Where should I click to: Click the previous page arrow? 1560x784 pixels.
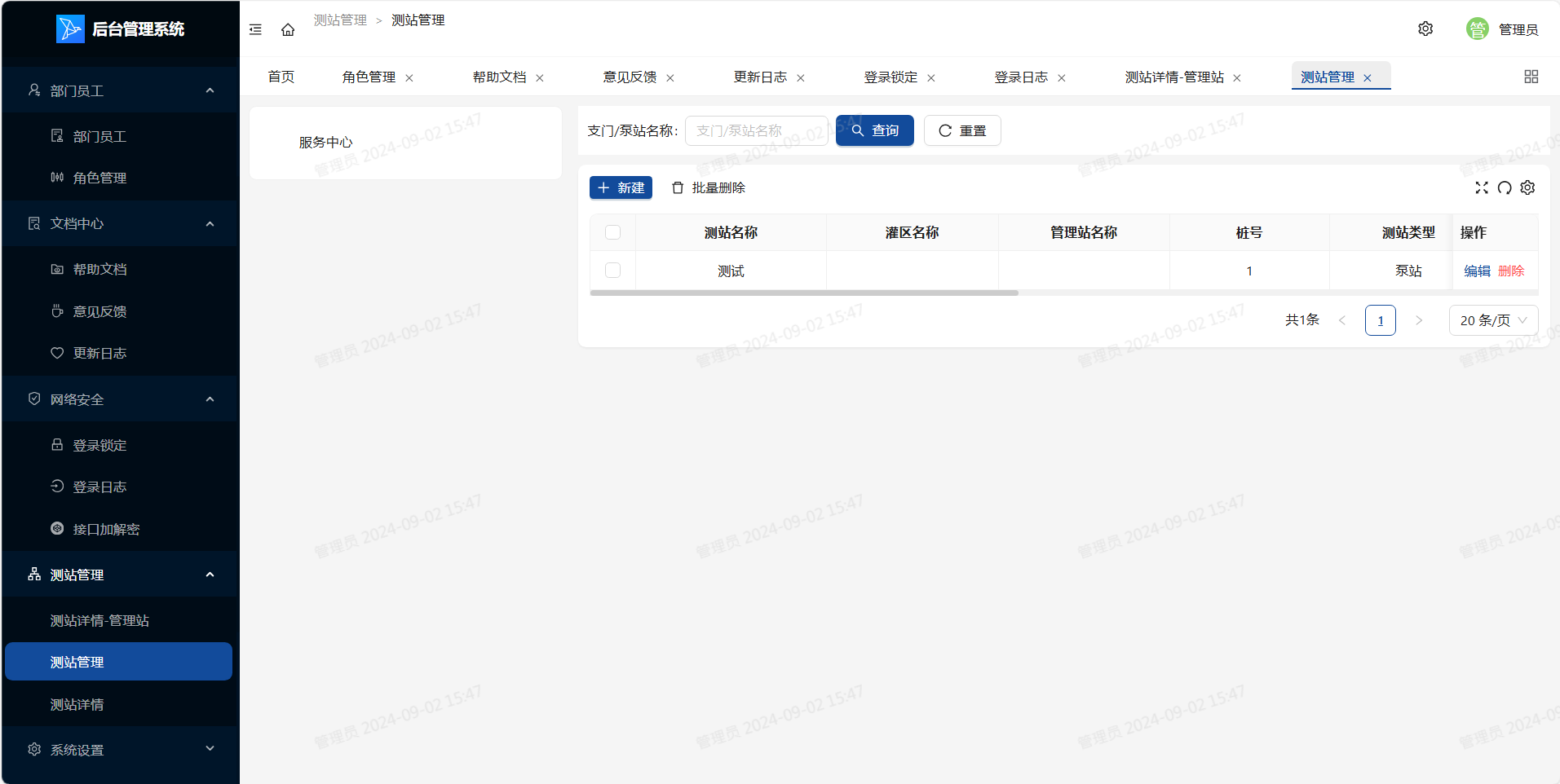pos(1342,320)
